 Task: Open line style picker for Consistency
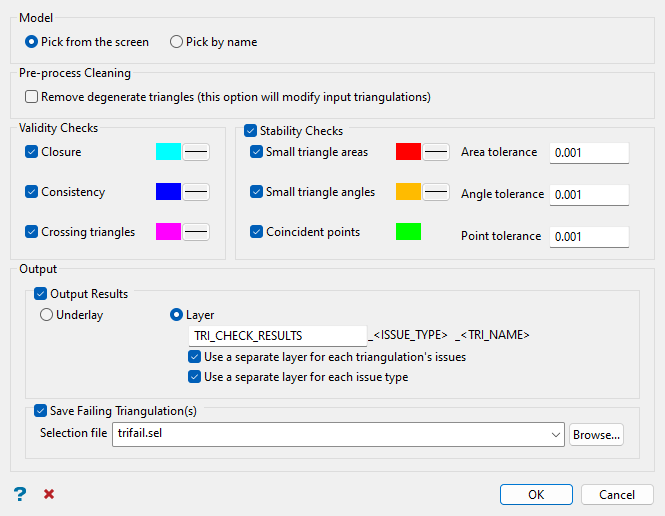tap(197, 192)
